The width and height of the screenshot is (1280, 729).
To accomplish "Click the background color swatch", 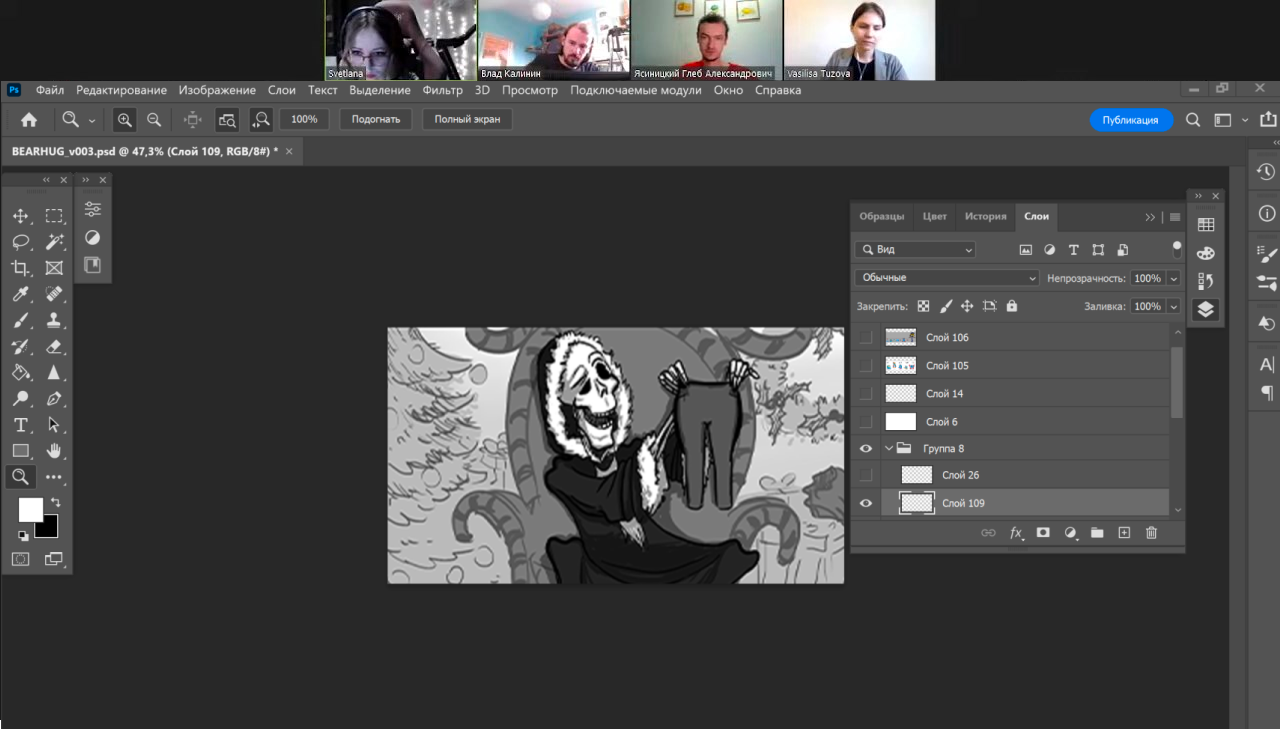I will click(x=49, y=528).
